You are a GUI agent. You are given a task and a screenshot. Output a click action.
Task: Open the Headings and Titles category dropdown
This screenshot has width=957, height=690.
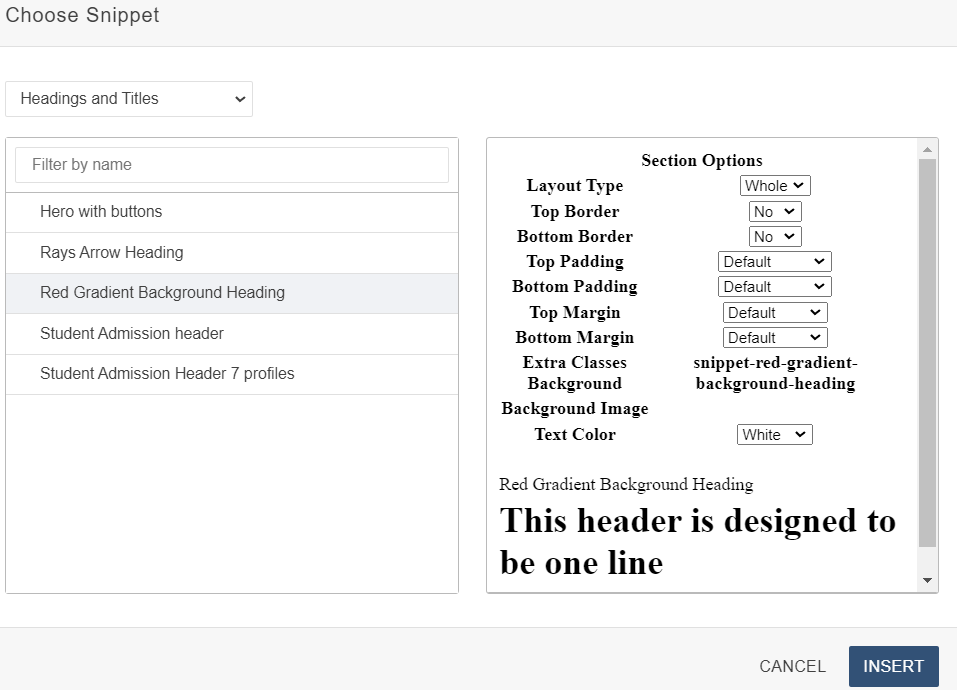(x=129, y=99)
